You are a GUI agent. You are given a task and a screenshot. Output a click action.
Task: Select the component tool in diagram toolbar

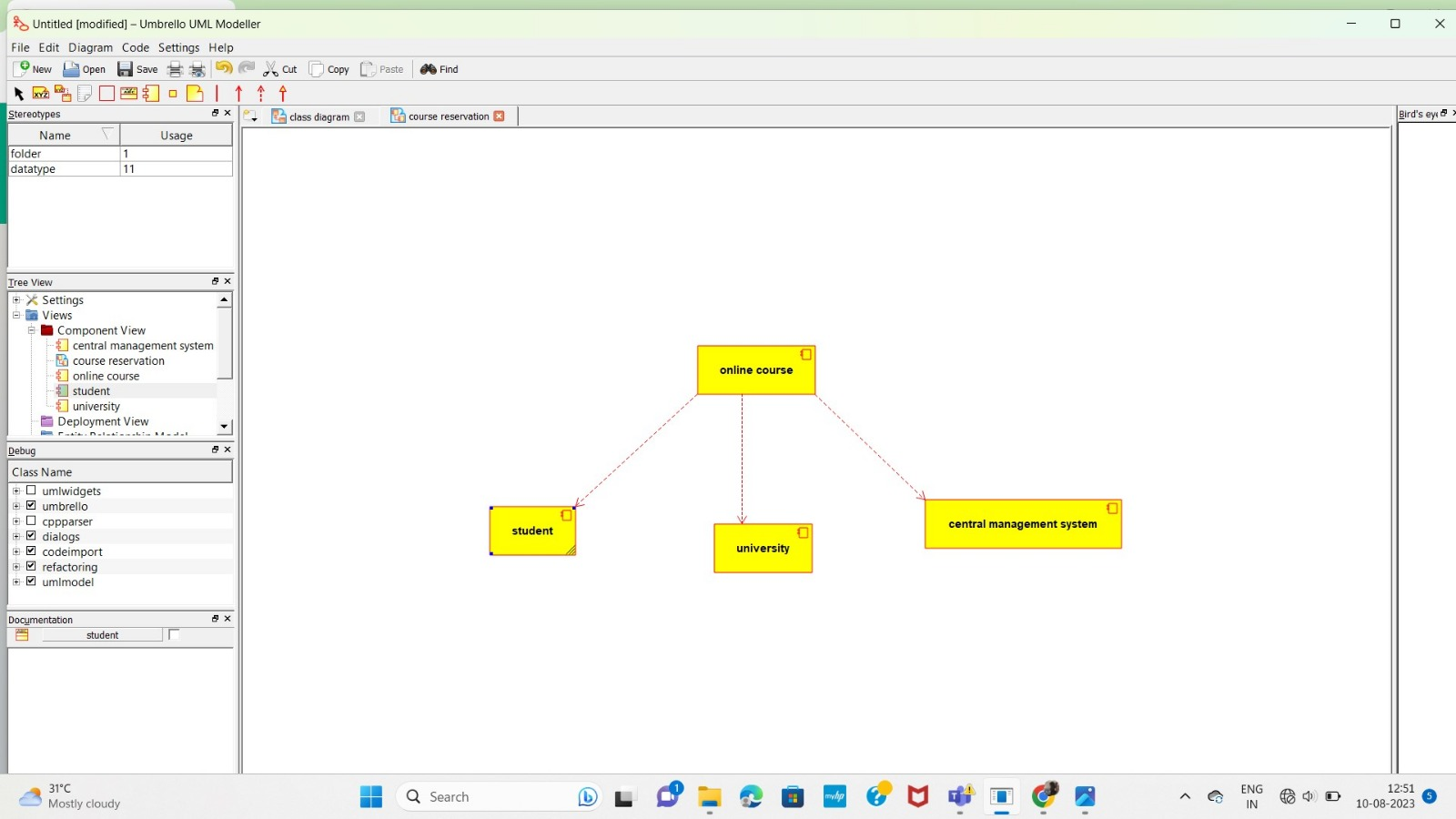coord(151,94)
